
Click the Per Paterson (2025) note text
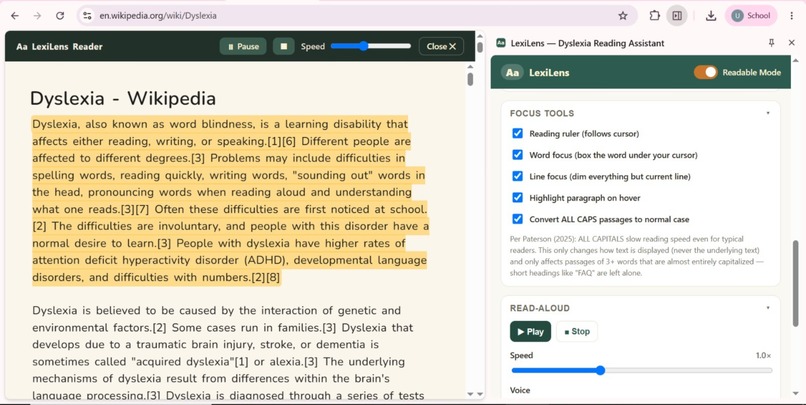[x=637, y=256]
